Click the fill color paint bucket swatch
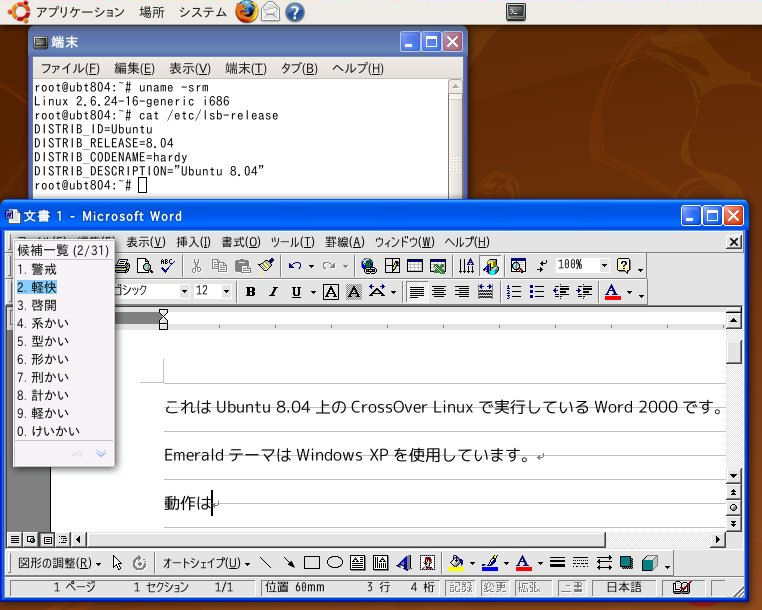 [456, 563]
